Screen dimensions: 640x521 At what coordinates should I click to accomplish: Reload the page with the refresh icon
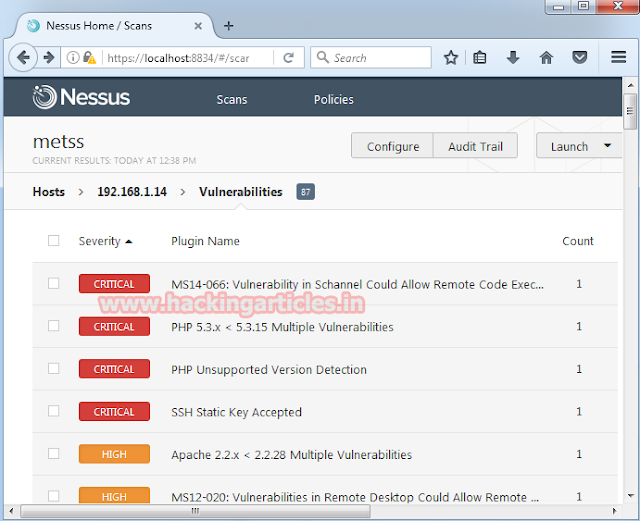tap(289, 58)
